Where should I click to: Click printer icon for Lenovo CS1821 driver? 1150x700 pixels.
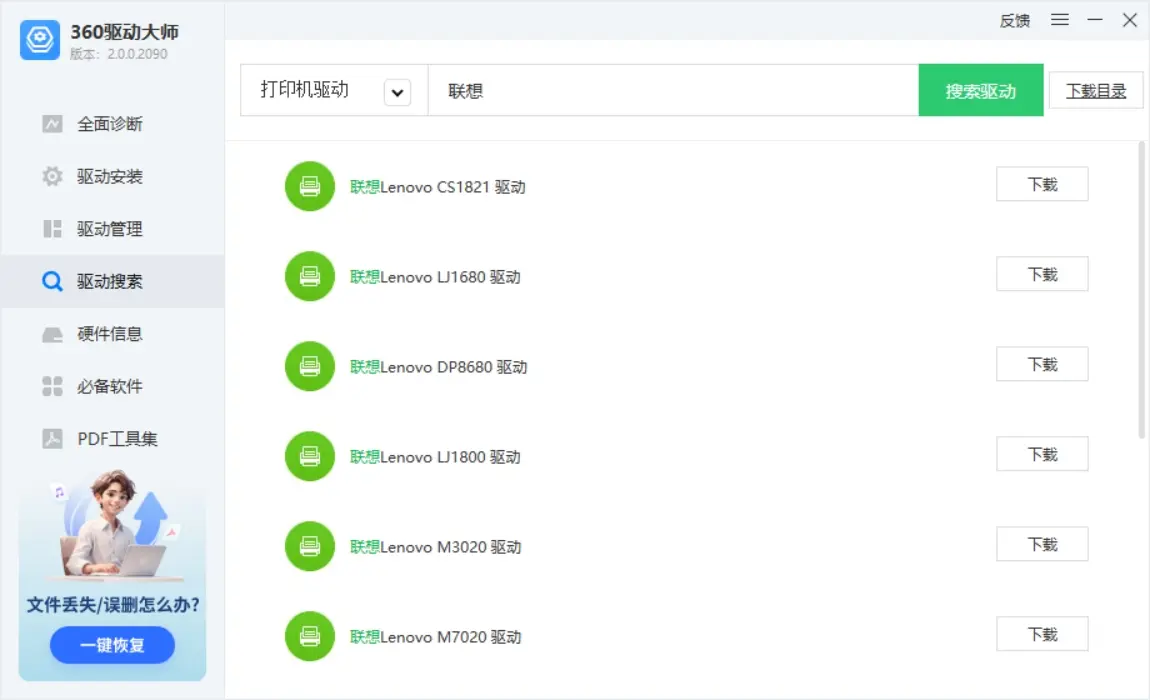[310, 186]
